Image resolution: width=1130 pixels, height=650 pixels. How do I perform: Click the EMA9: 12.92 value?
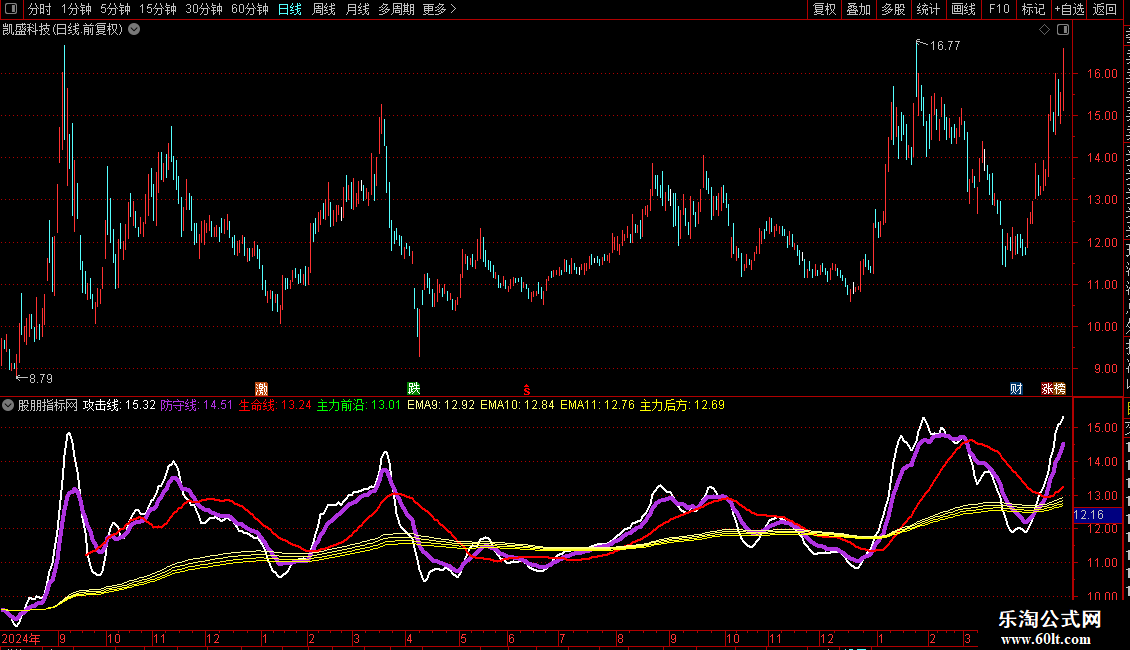click(x=441, y=405)
